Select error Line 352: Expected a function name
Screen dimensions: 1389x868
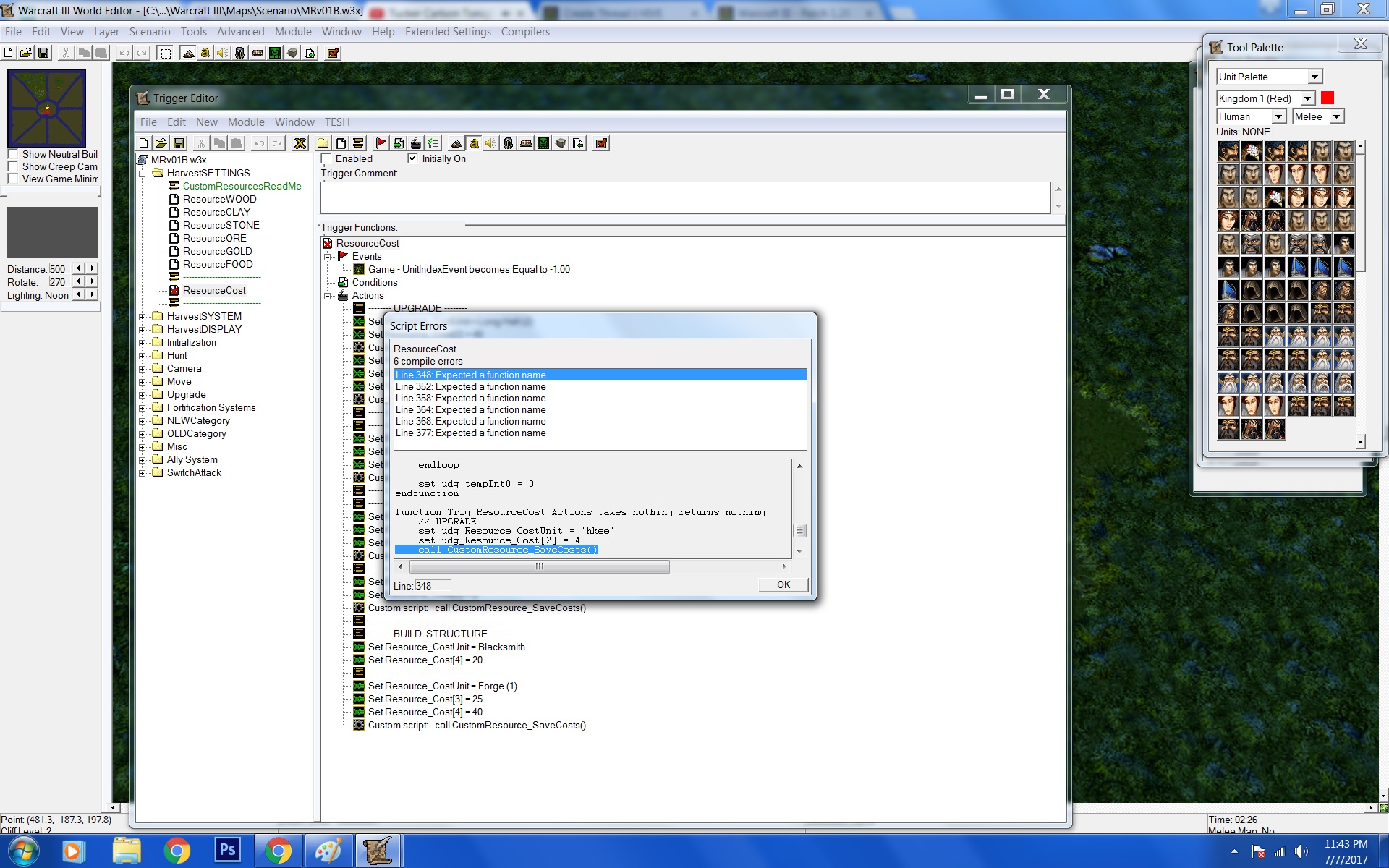pos(600,387)
